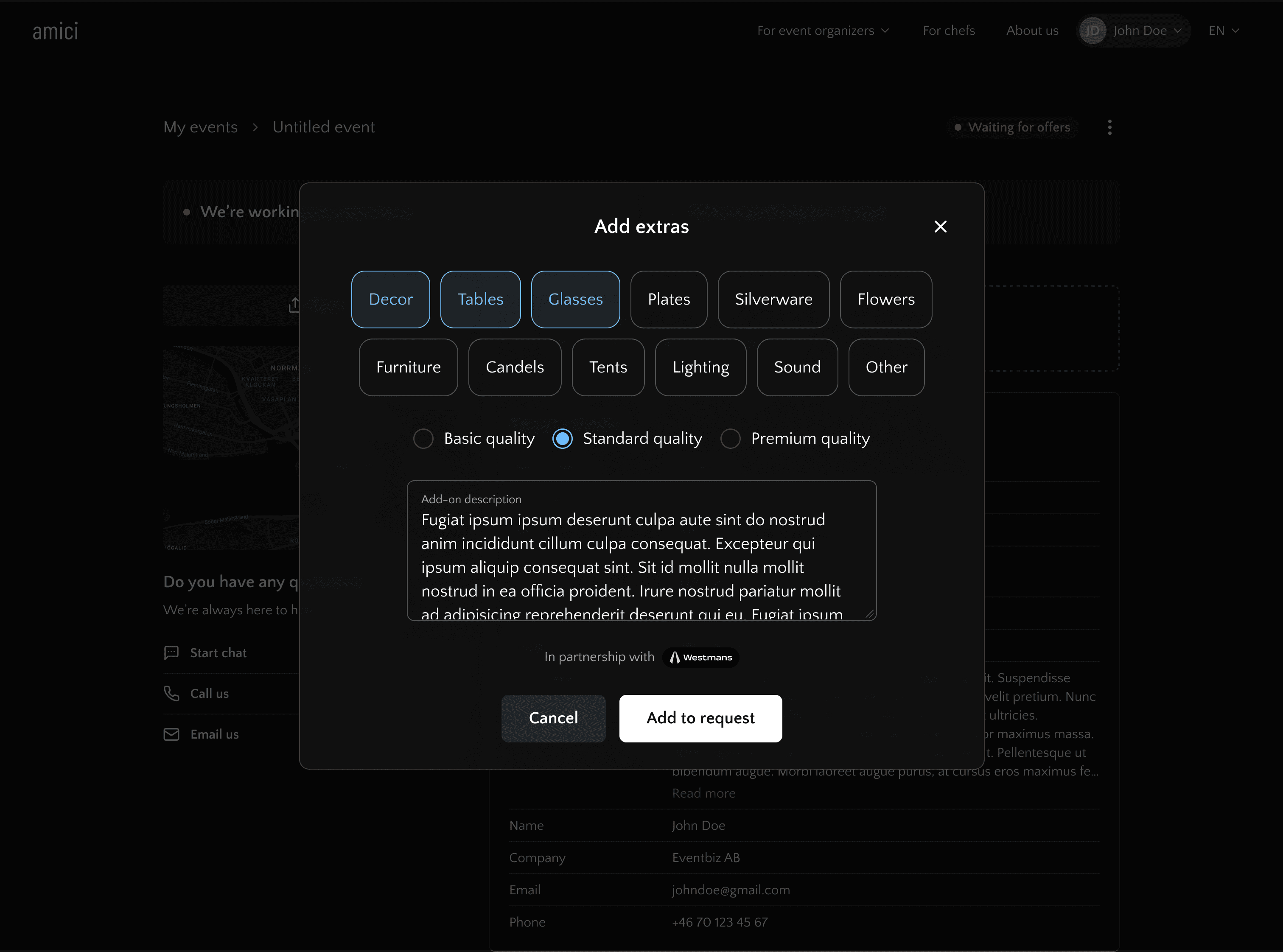Deselect the Tables category chip
This screenshot has height=952, width=1283.
480,299
